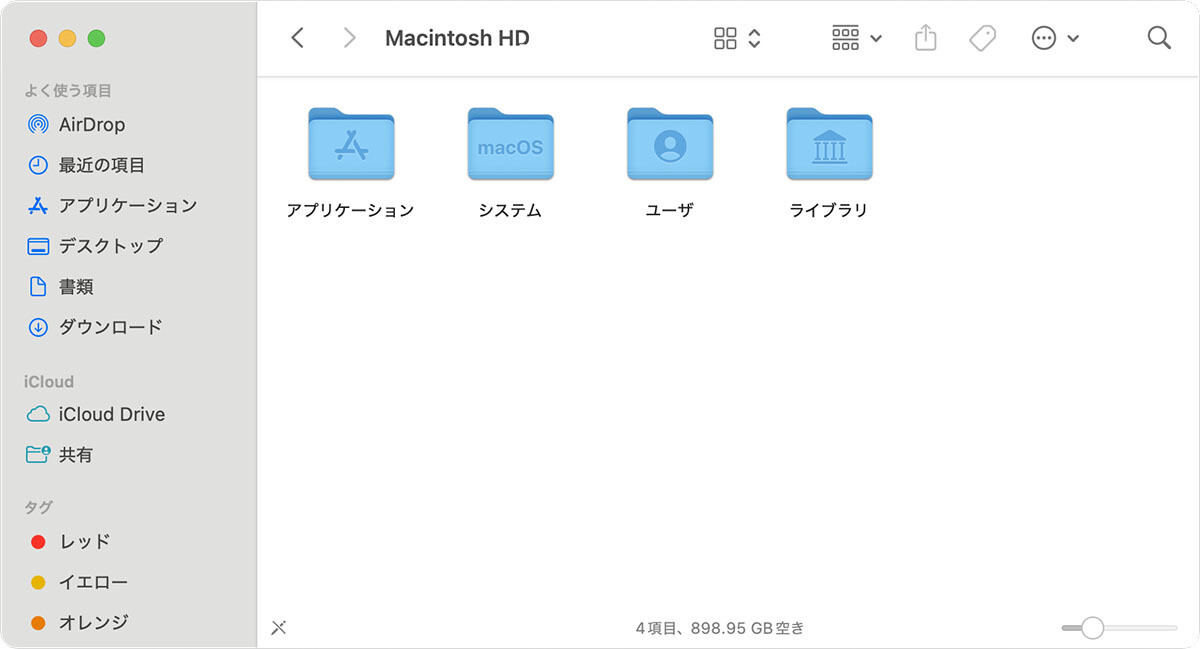Open iCloud Drive in the sidebar
The height and width of the screenshot is (649, 1200).
96,414
